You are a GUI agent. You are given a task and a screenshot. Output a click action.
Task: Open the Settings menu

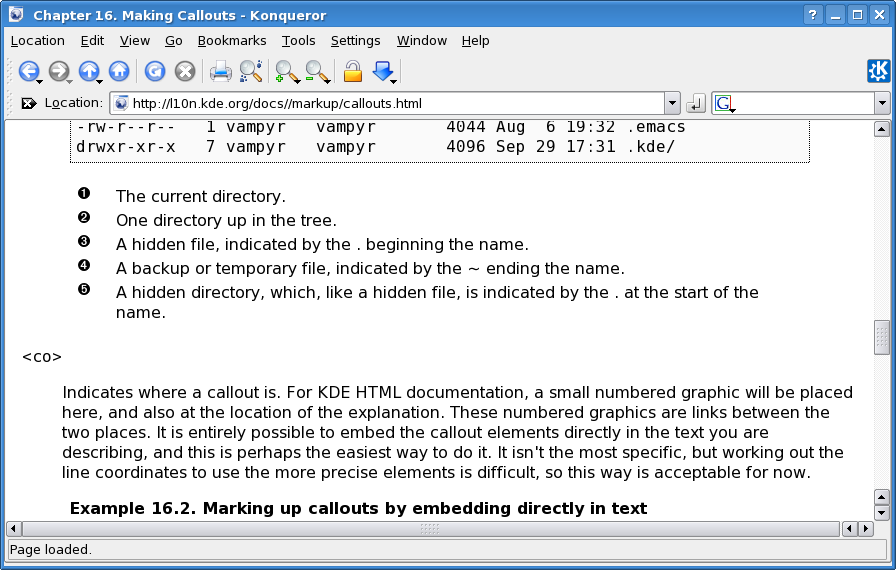[355, 41]
